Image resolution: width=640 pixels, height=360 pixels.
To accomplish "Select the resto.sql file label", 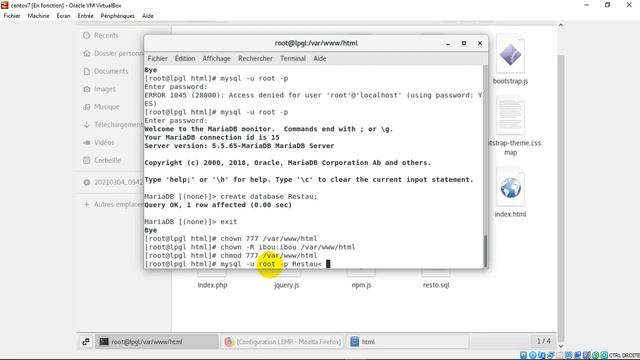I will coord(436,285).
